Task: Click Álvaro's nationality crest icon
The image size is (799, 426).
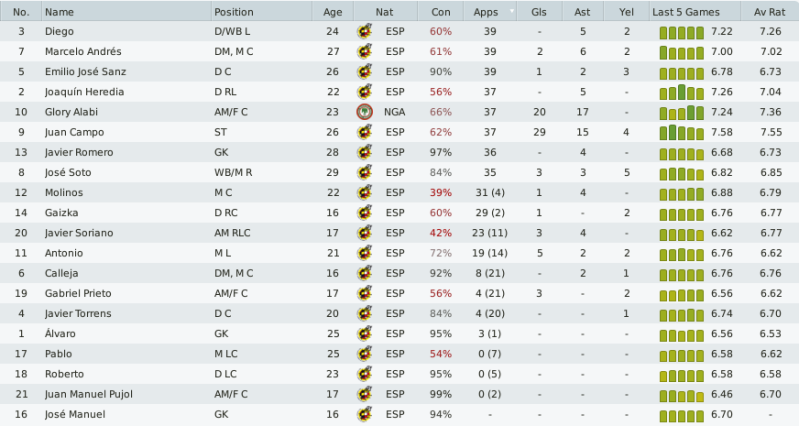Action: click(x=364, y=333)
